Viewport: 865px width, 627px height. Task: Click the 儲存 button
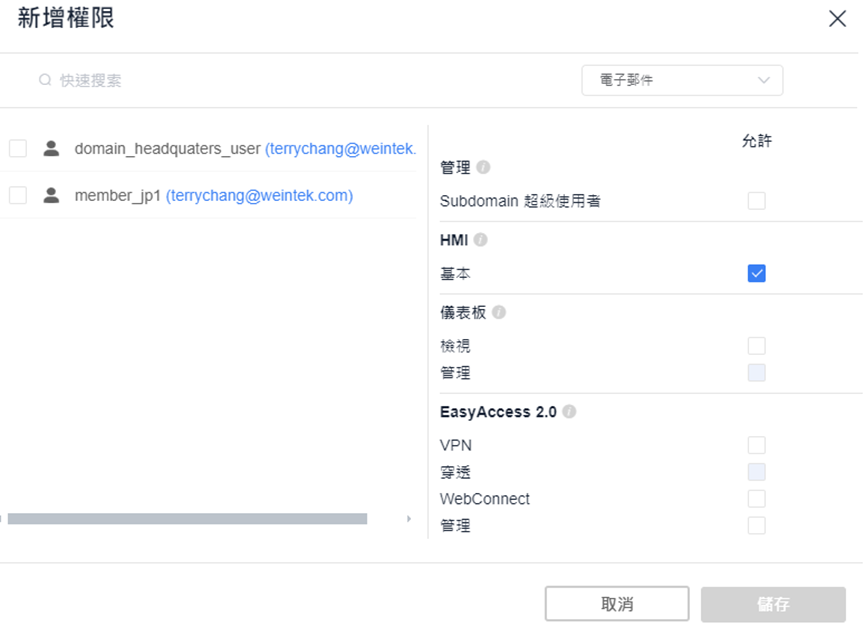pos(773,604)
